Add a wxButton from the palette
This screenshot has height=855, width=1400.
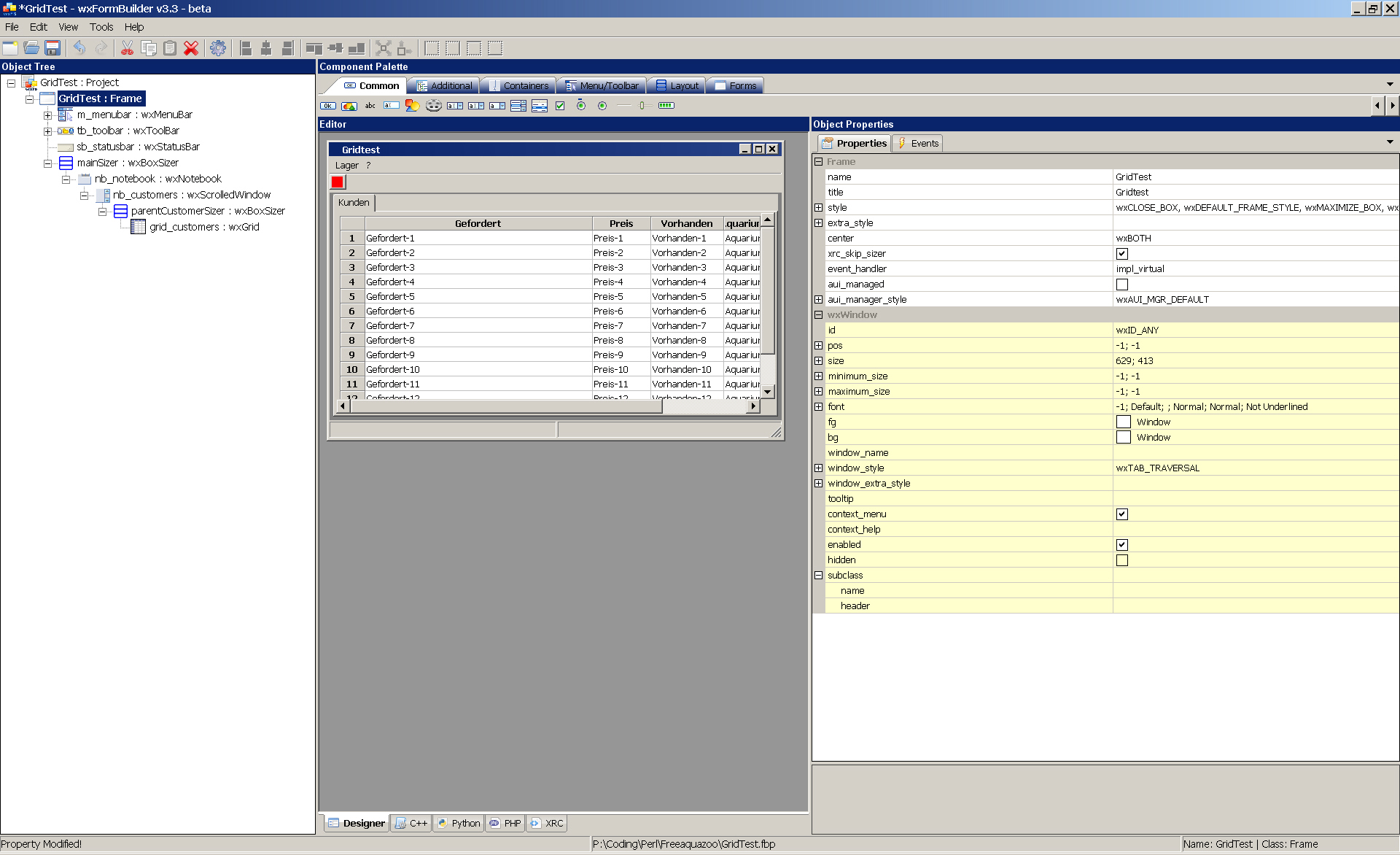point(328,106)
